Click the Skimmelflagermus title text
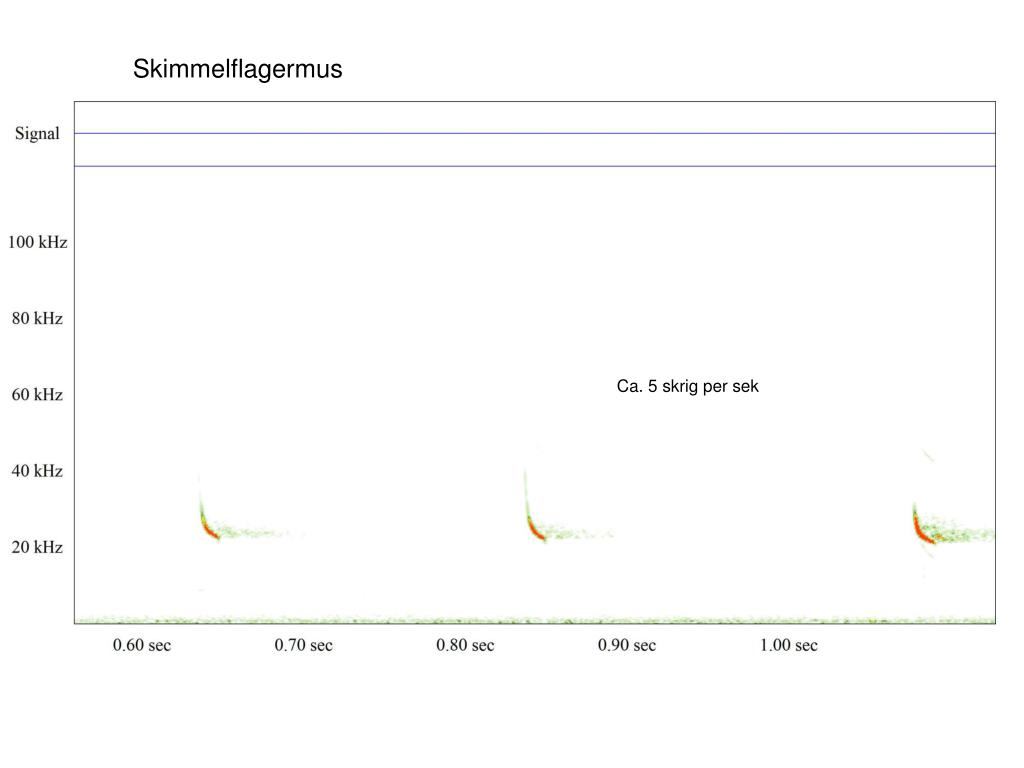The width and height of the screenshot is (1024, 768). click(238, 69)
